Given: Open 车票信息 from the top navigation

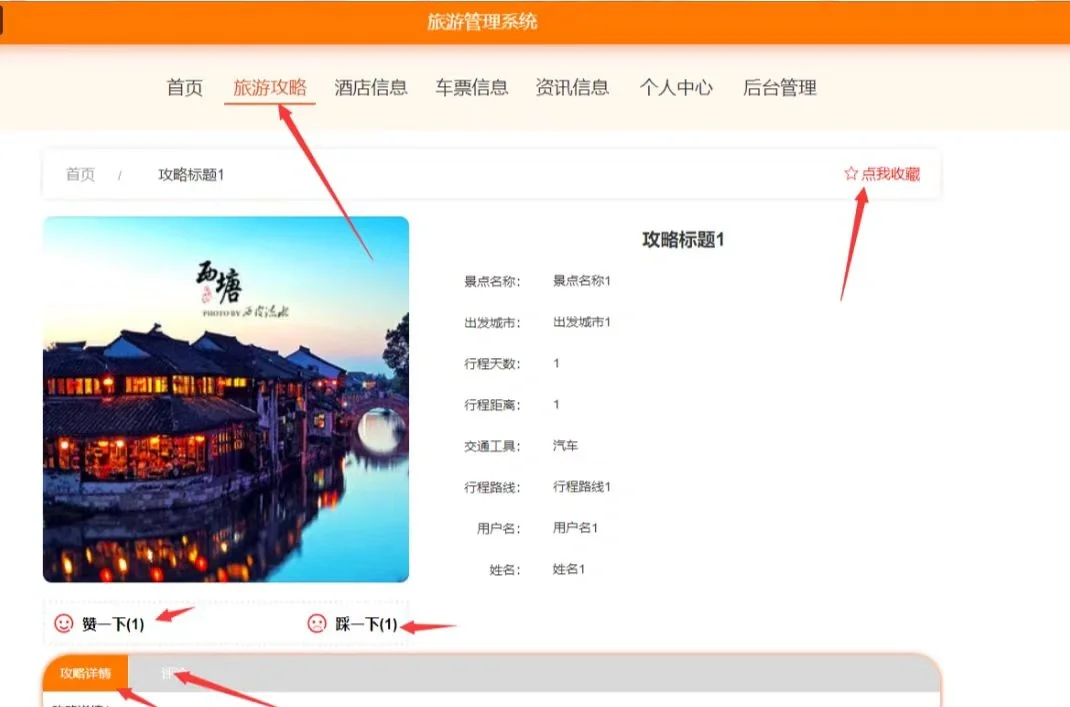Looking at the screenshot, I should pos(472,88).
